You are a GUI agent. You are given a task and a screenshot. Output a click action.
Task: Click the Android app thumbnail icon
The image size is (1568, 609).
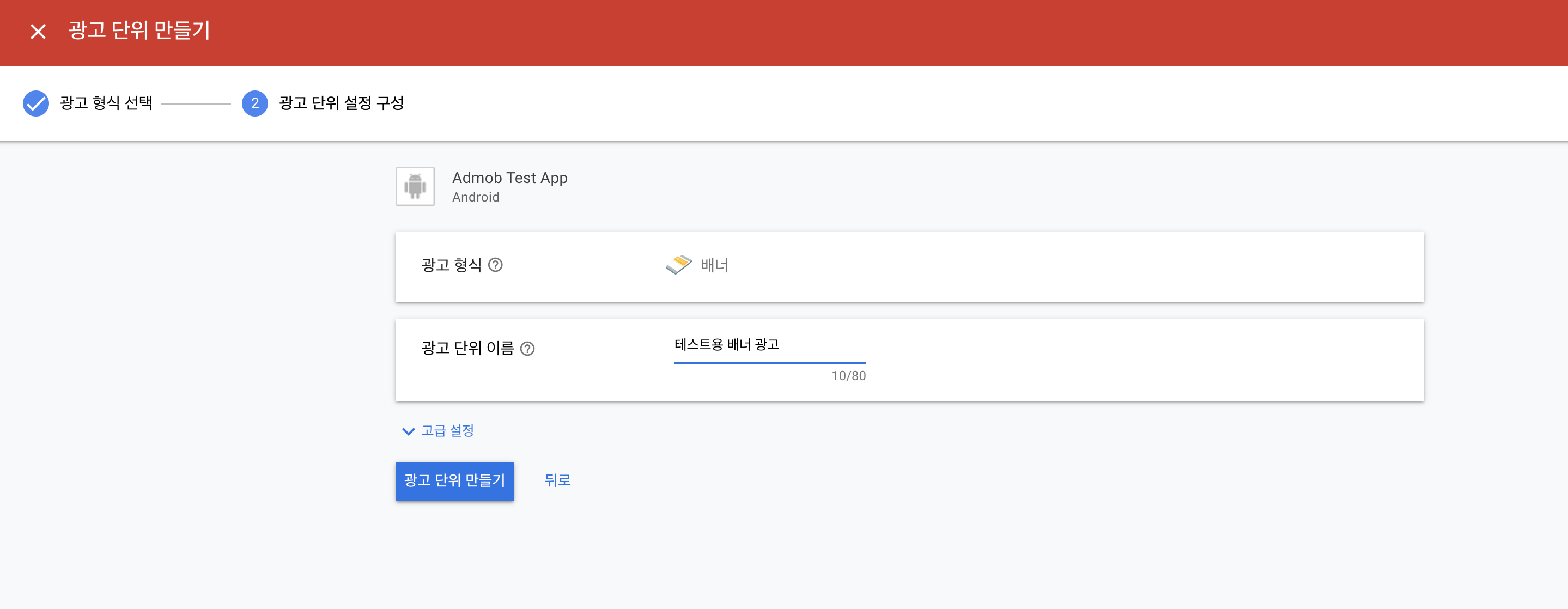click(415, 186)
